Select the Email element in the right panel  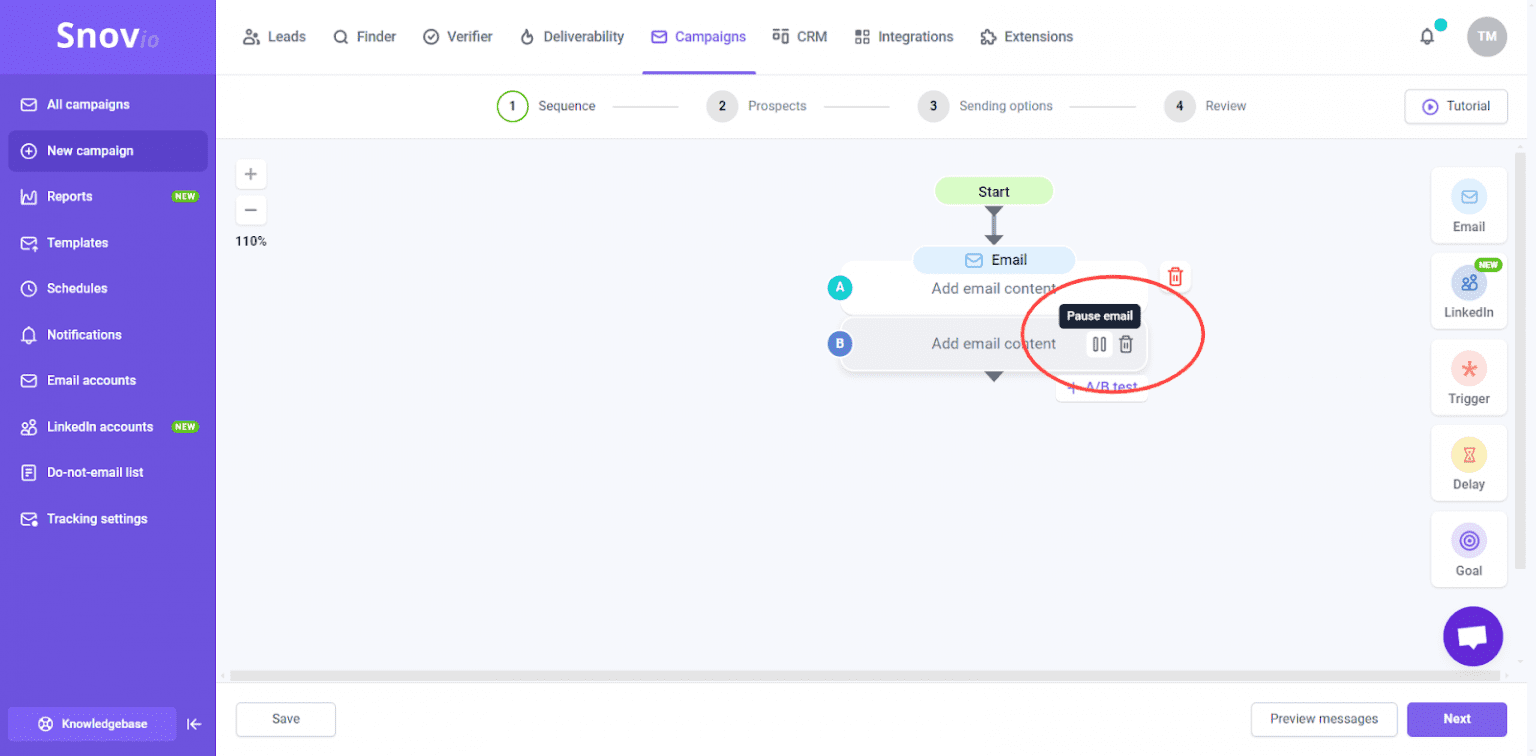(1468, 205)
